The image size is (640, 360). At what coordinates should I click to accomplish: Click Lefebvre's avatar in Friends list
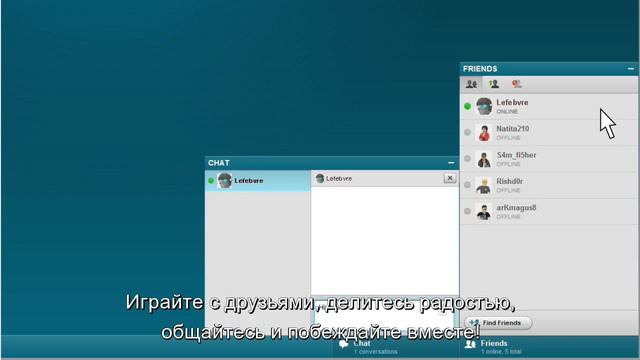click(x=484, y=106)
